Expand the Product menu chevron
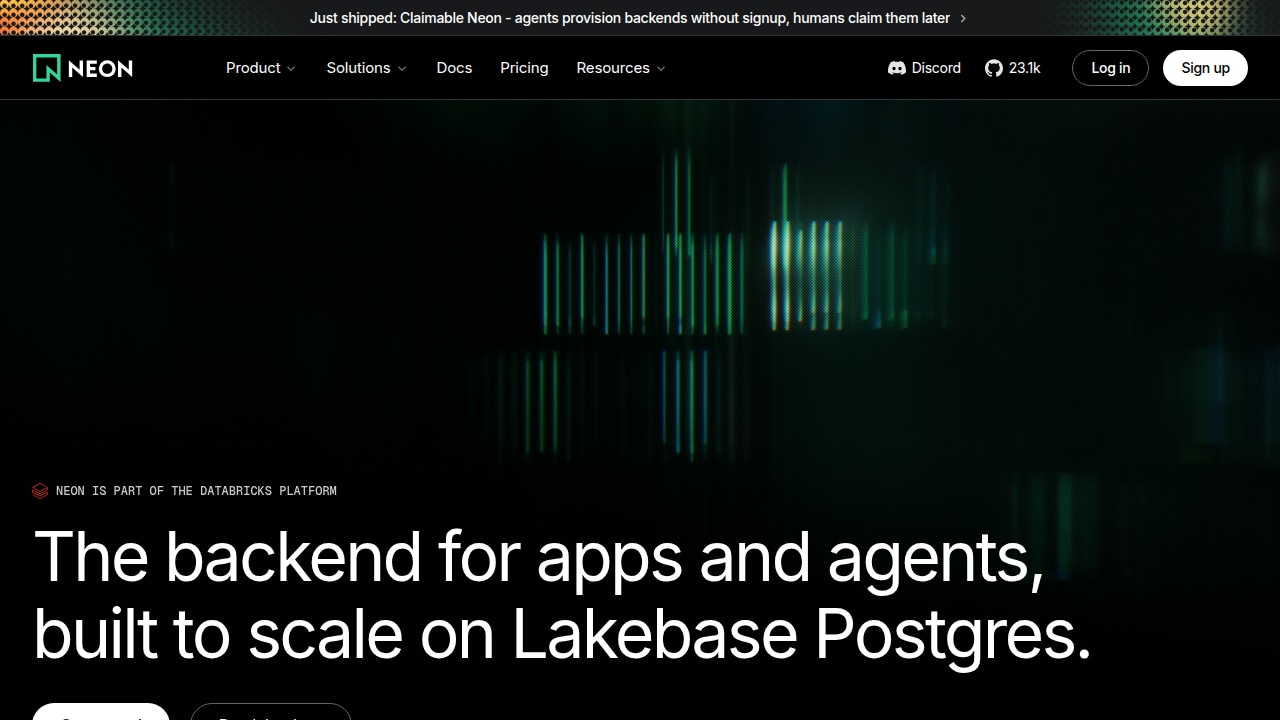Viewport: 1280px width, 720px height. point(291,68)
